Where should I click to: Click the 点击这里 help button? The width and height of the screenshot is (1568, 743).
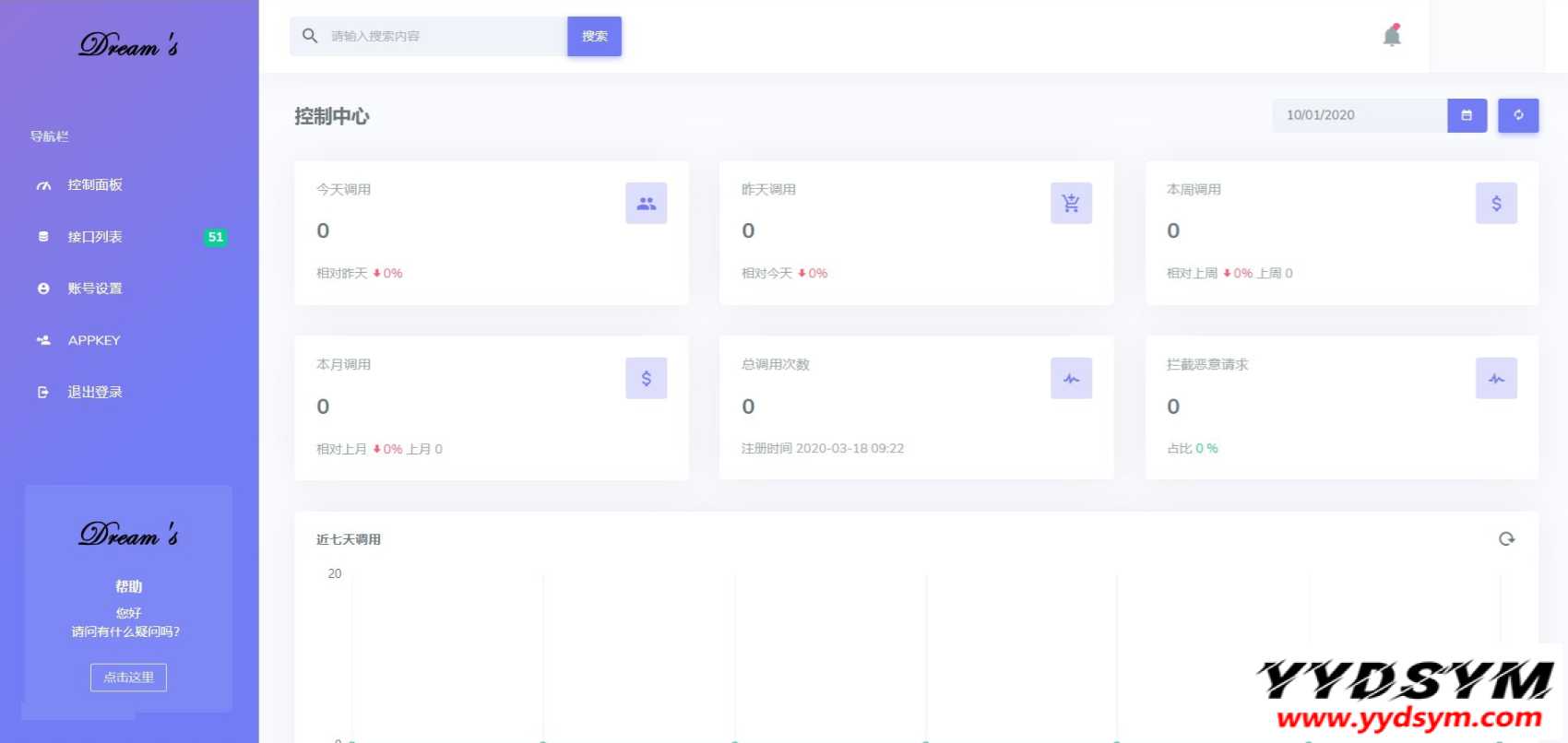click(x=128, y=678)
